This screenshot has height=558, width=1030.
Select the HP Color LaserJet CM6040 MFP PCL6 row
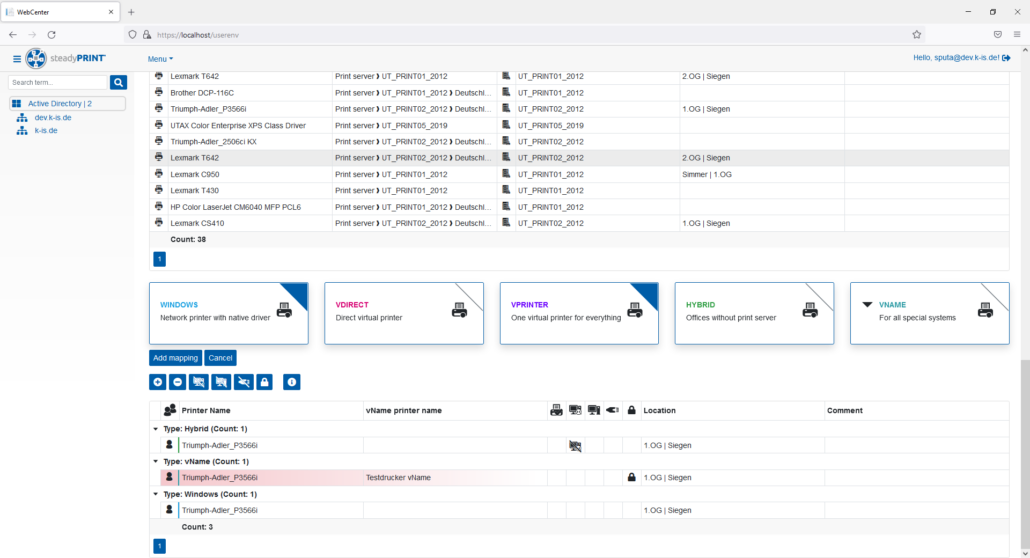click(579, 206)
